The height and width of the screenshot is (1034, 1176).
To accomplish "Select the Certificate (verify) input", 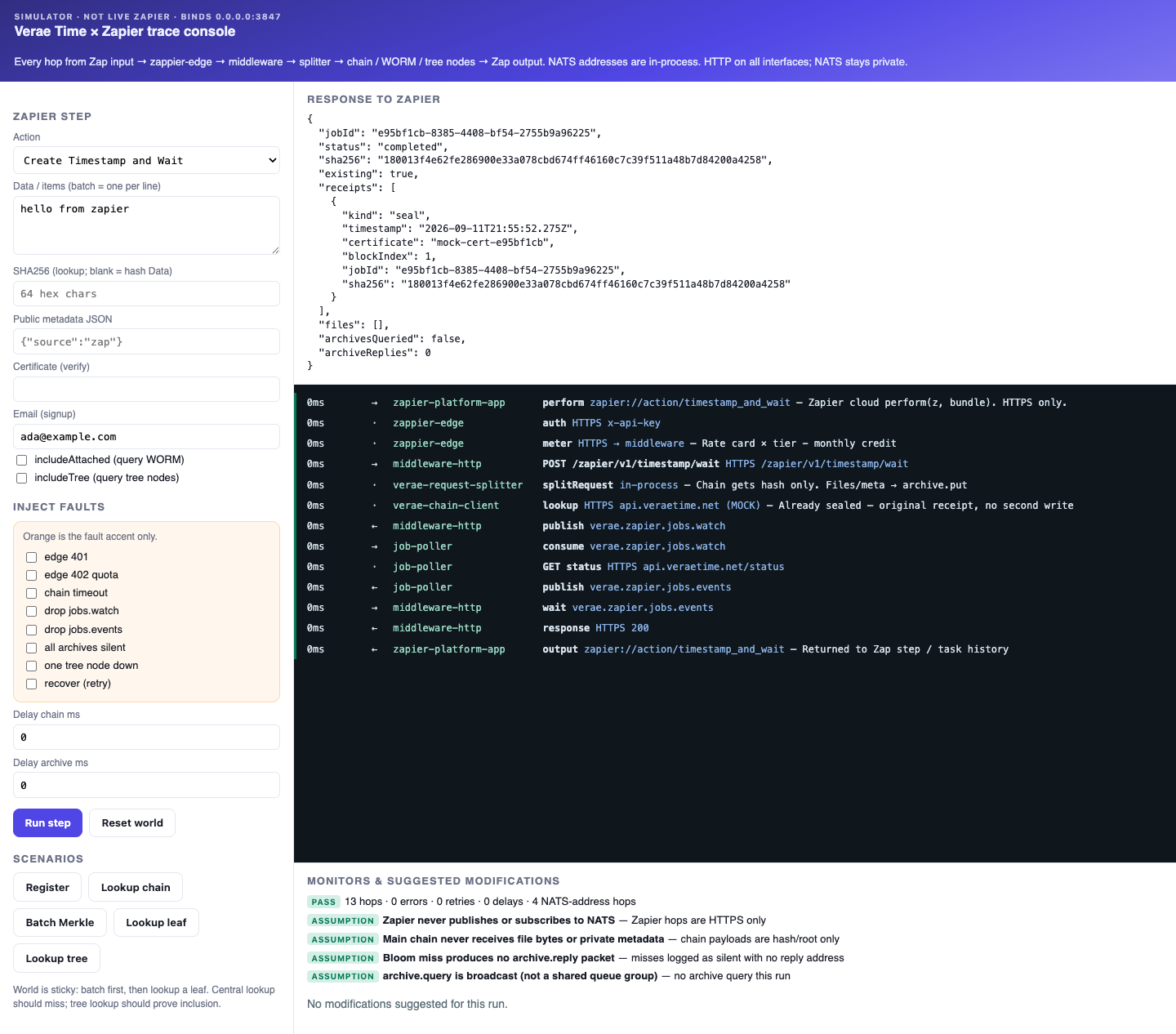I will pos(146,390).
